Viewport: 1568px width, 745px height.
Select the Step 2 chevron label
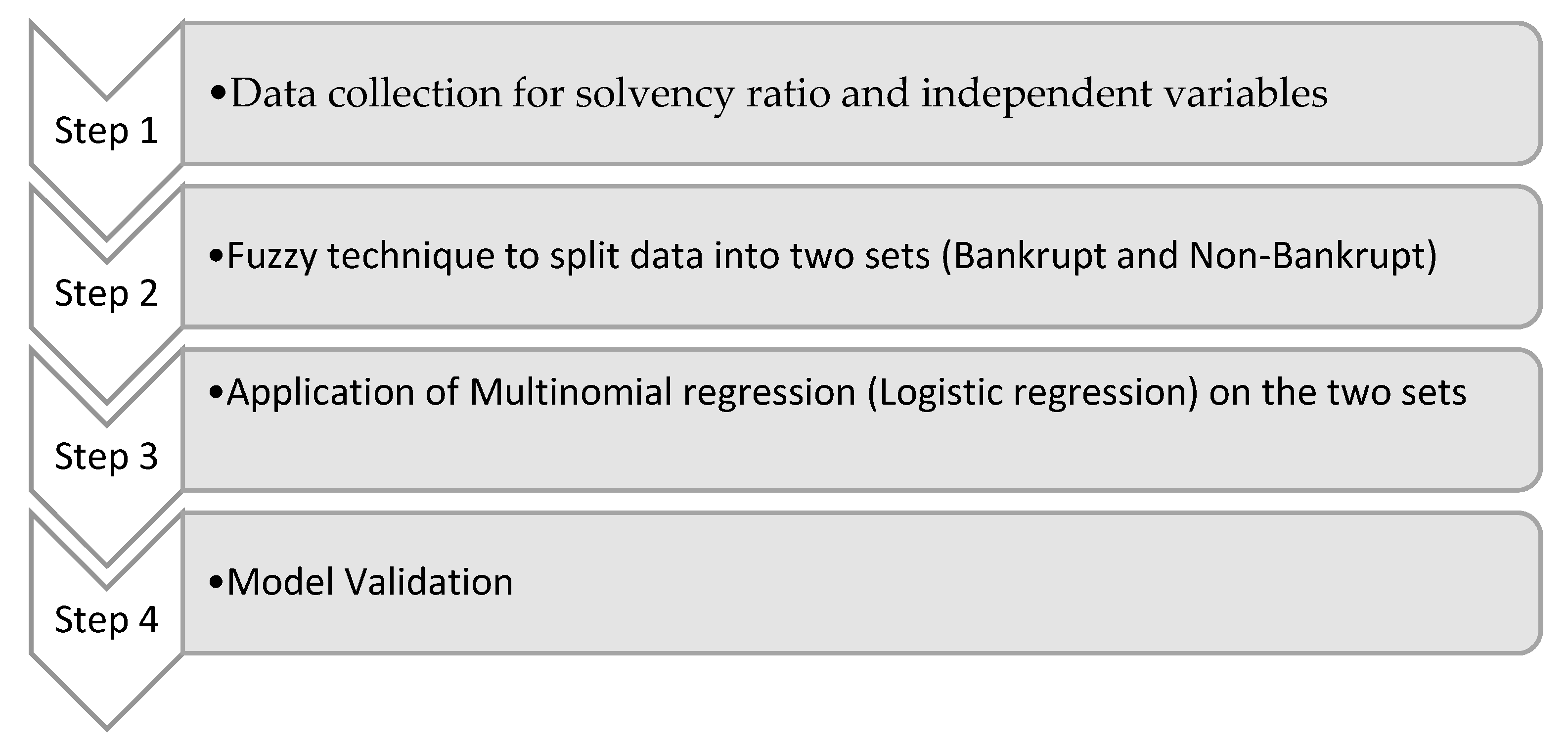pos(106,294)
